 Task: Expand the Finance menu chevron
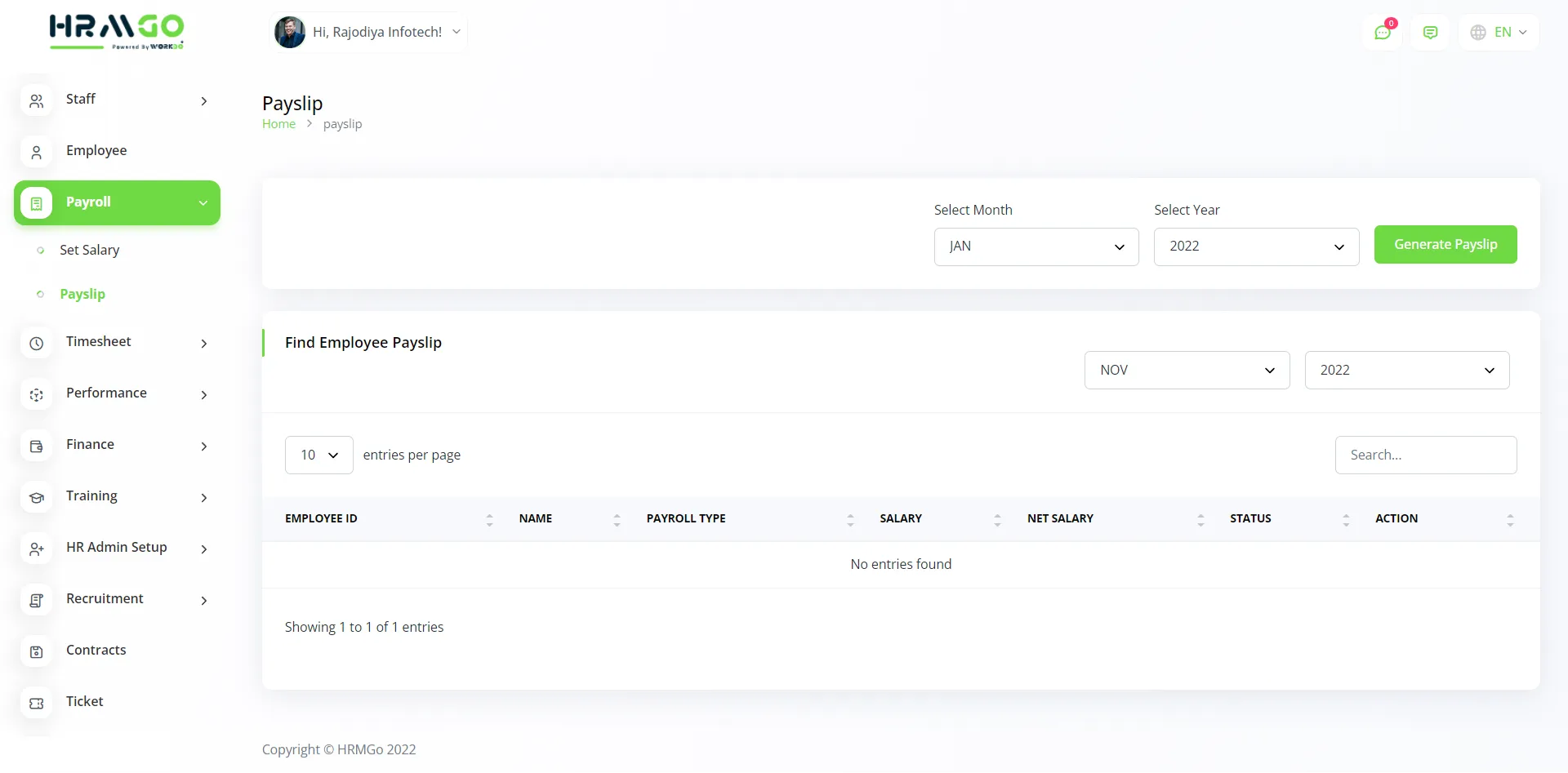204,446
